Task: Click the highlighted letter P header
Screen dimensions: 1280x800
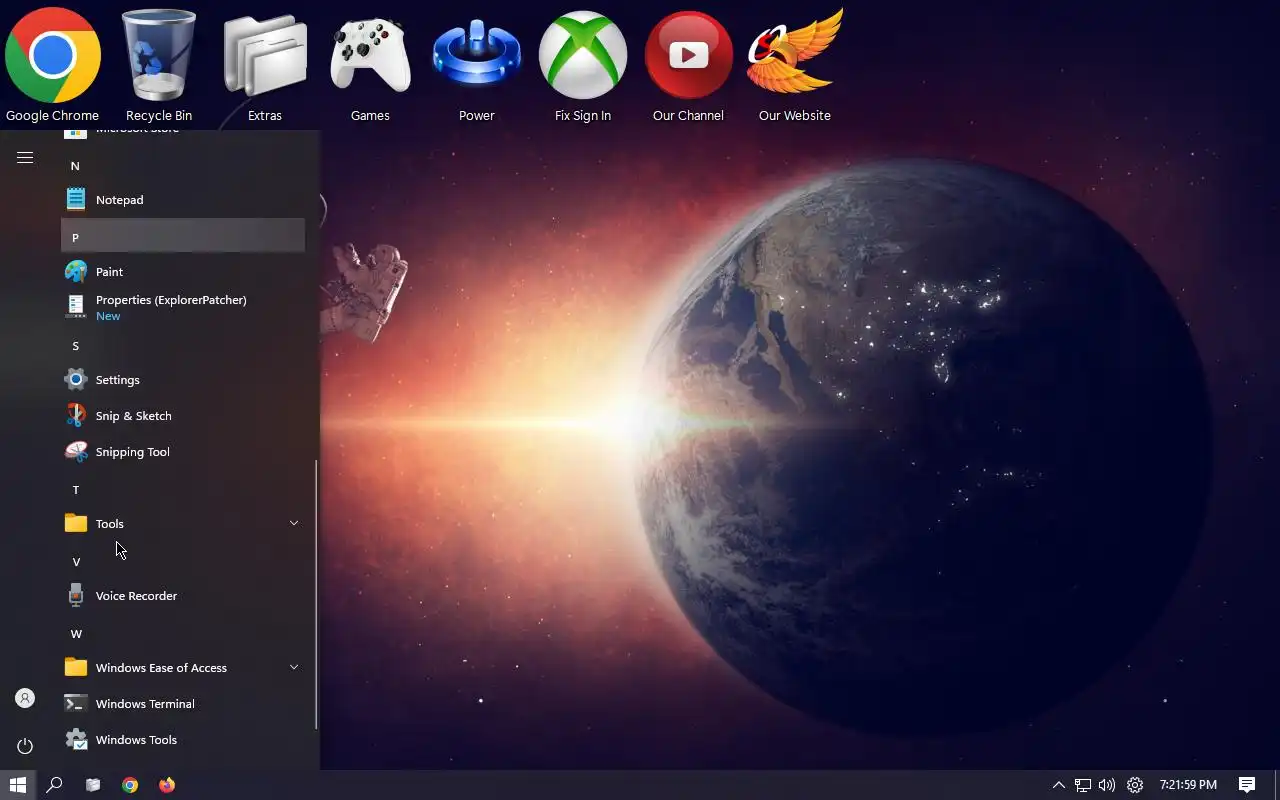Action: (x=183, y=236)
